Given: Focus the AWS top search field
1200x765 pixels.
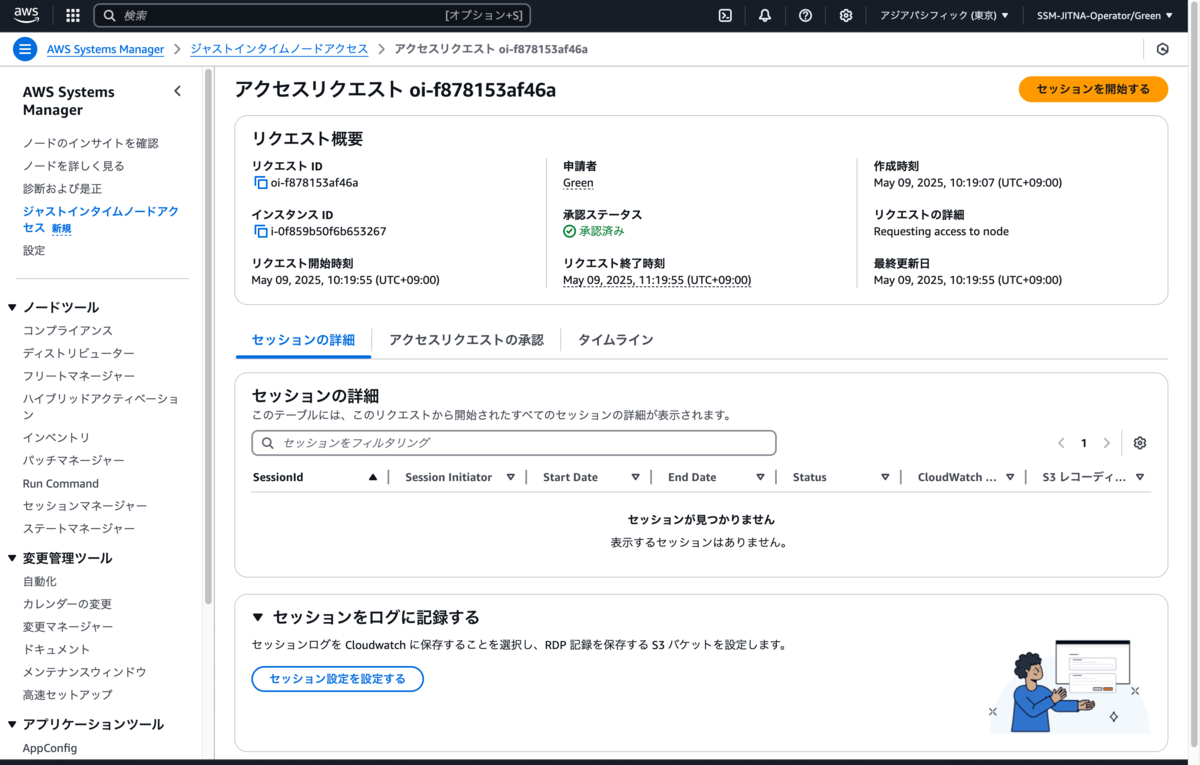Looking at the screenshot, I should coord(312,15).
